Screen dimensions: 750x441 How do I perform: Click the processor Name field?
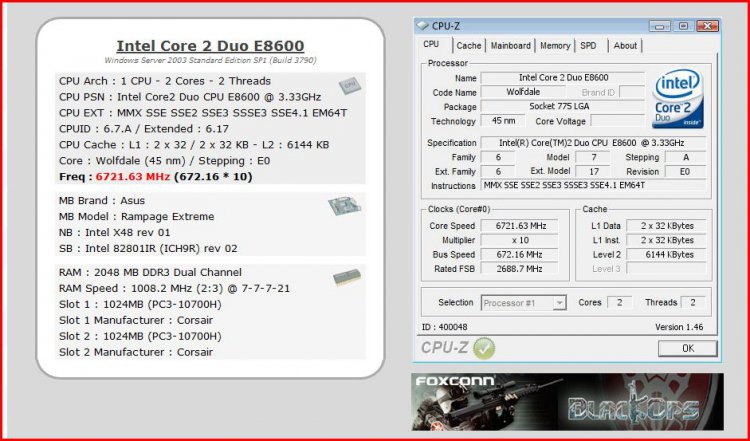pos(563,77)
